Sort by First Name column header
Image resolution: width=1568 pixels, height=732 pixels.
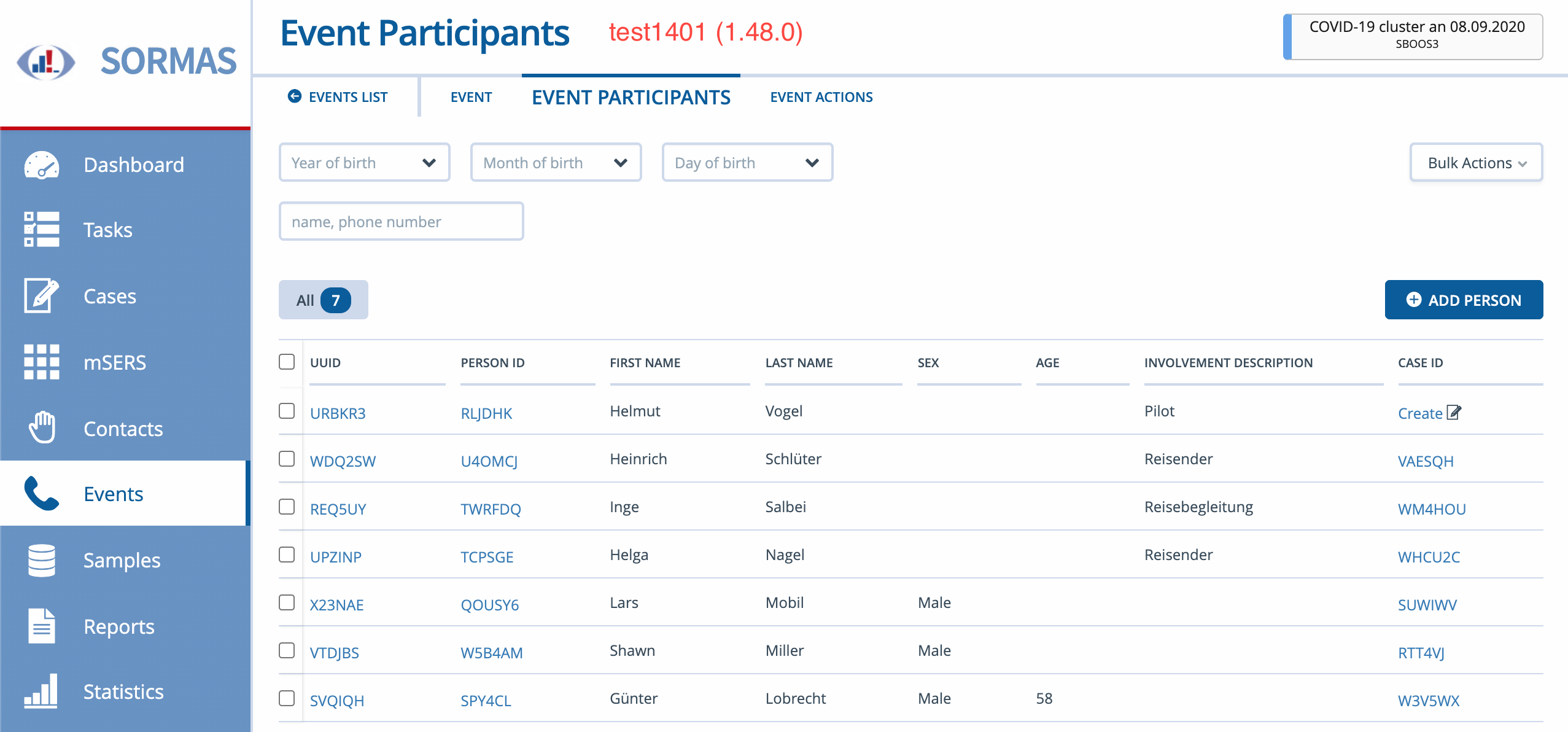pos(645,362)
